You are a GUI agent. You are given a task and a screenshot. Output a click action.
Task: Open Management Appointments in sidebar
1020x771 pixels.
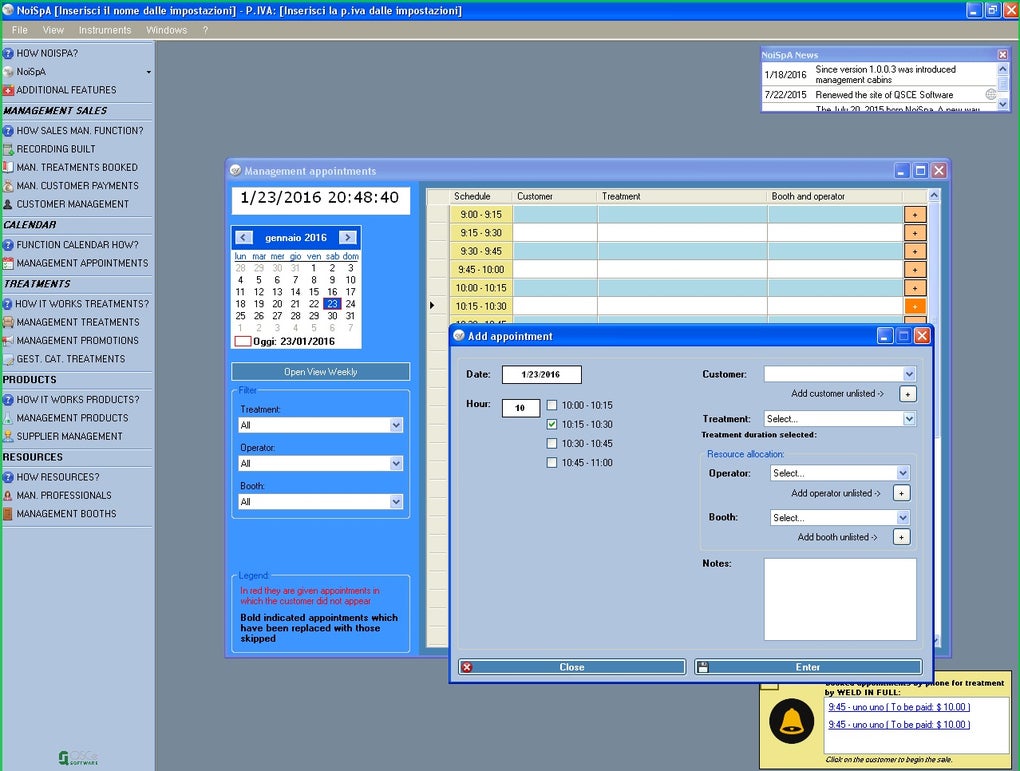(81, 263)
